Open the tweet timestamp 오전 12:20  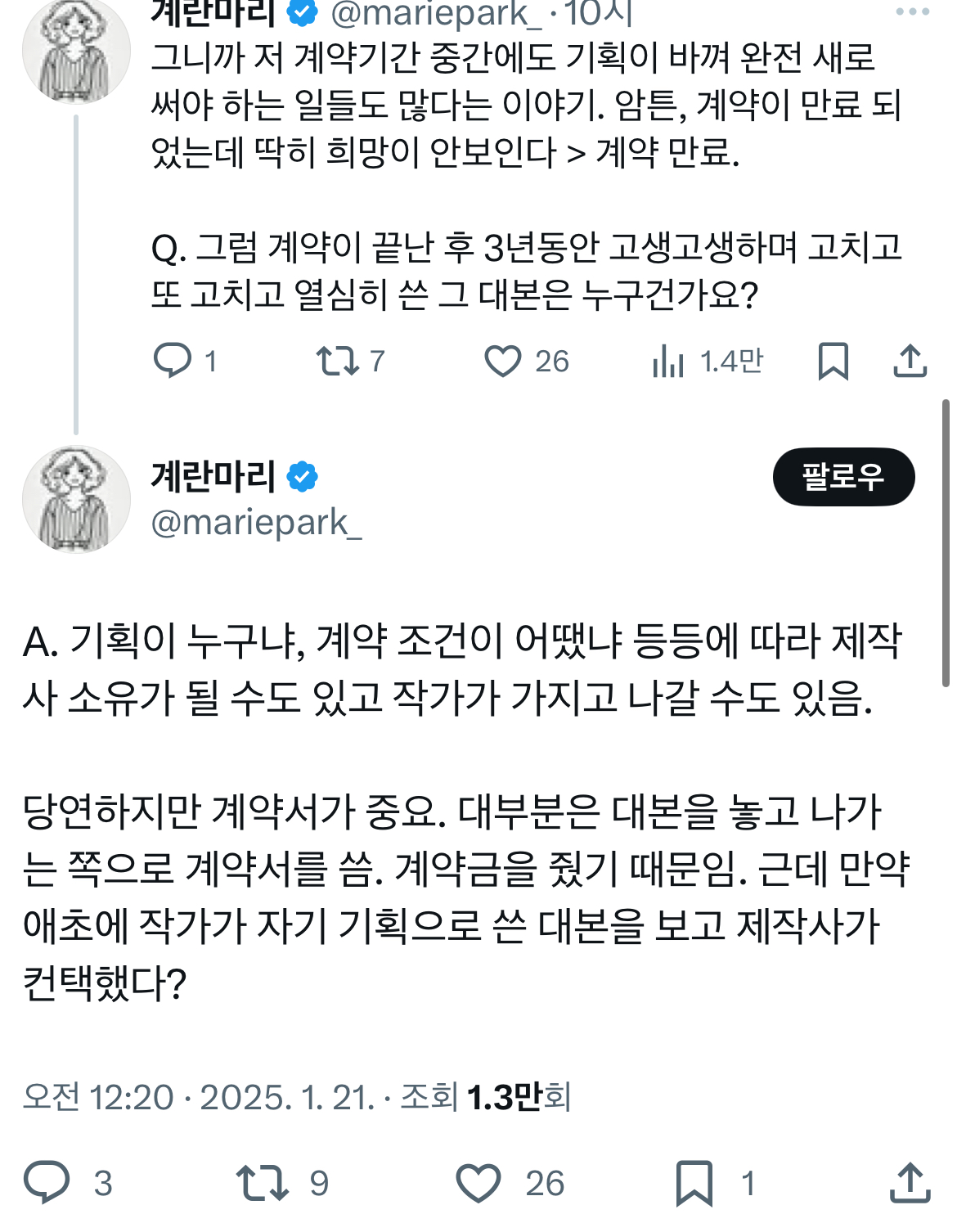coord(98,1097)
